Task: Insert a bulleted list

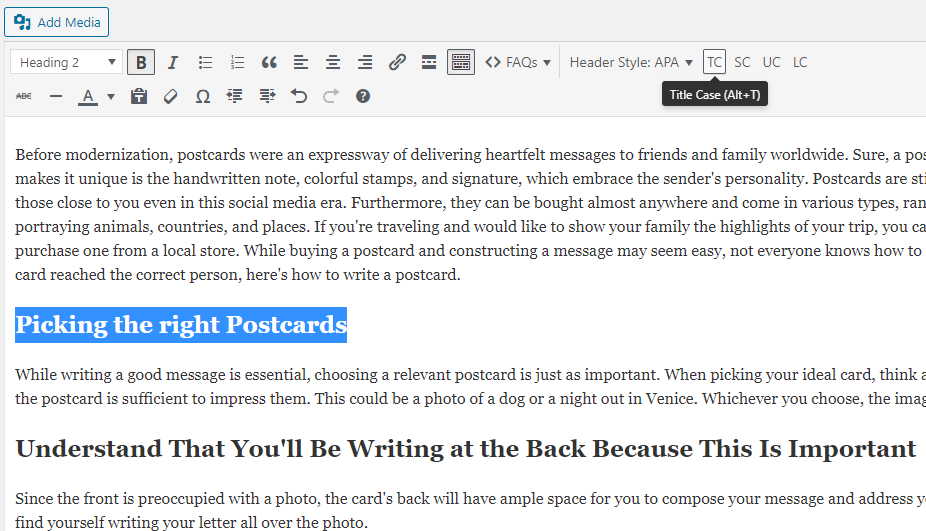Action: [x=205, y=62]
